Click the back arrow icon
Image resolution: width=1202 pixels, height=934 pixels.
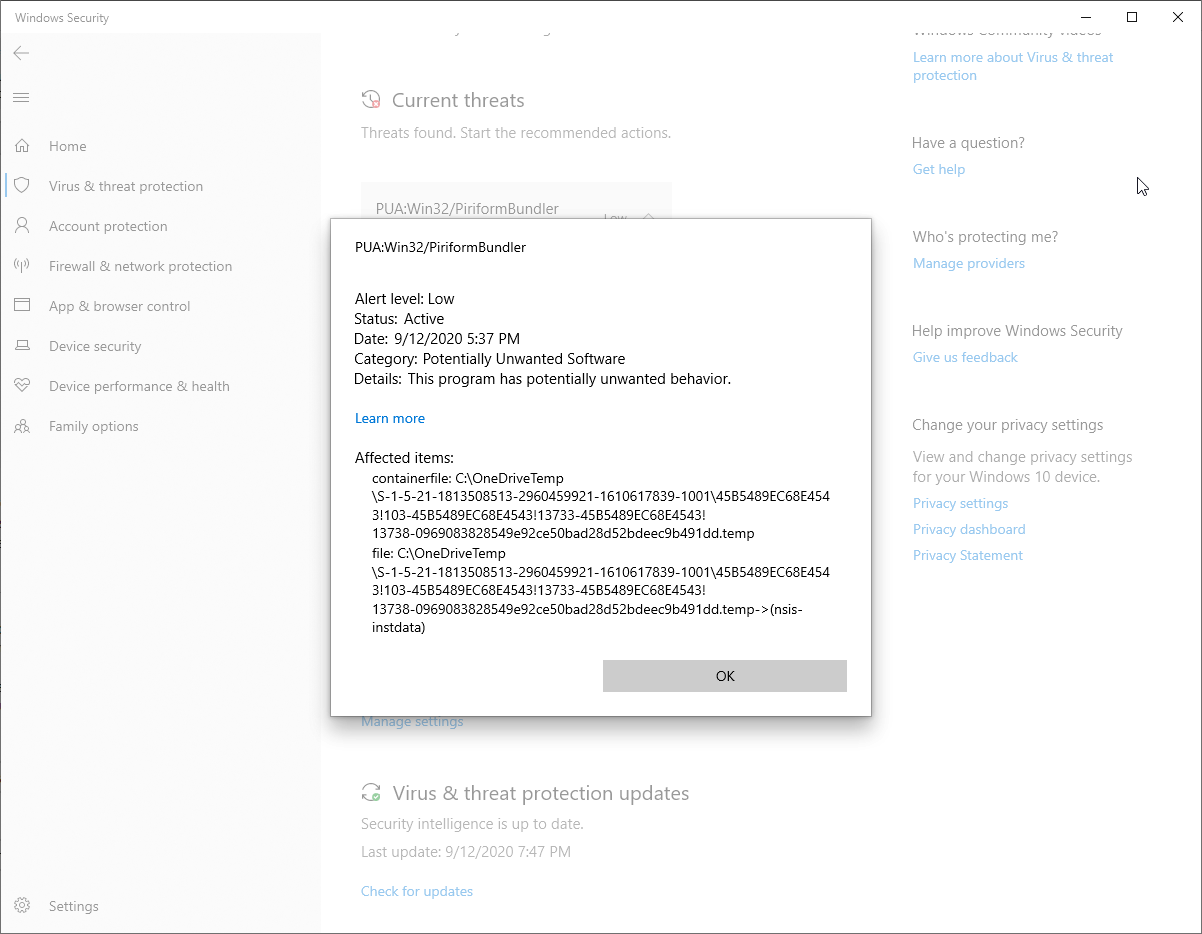21,53
